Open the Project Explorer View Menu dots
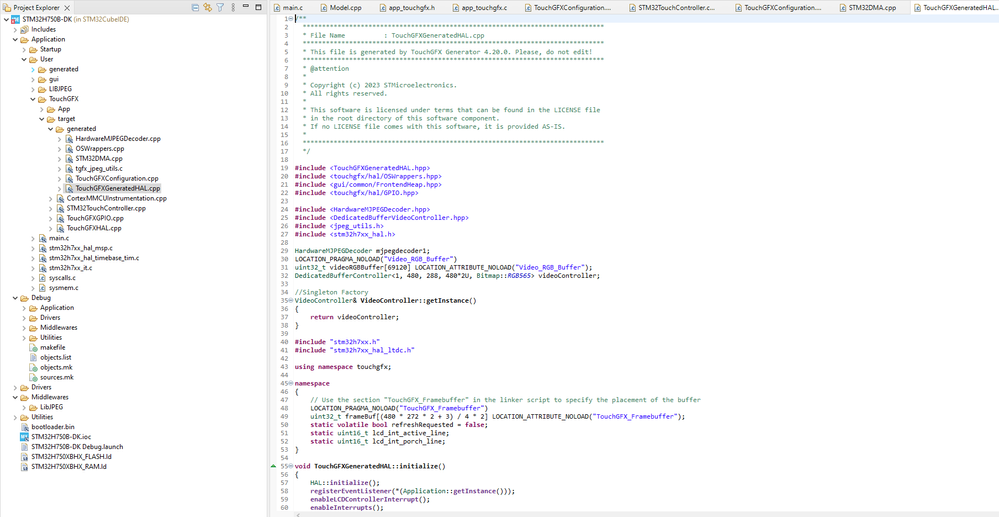999x517 pixels. pos(232,8)
